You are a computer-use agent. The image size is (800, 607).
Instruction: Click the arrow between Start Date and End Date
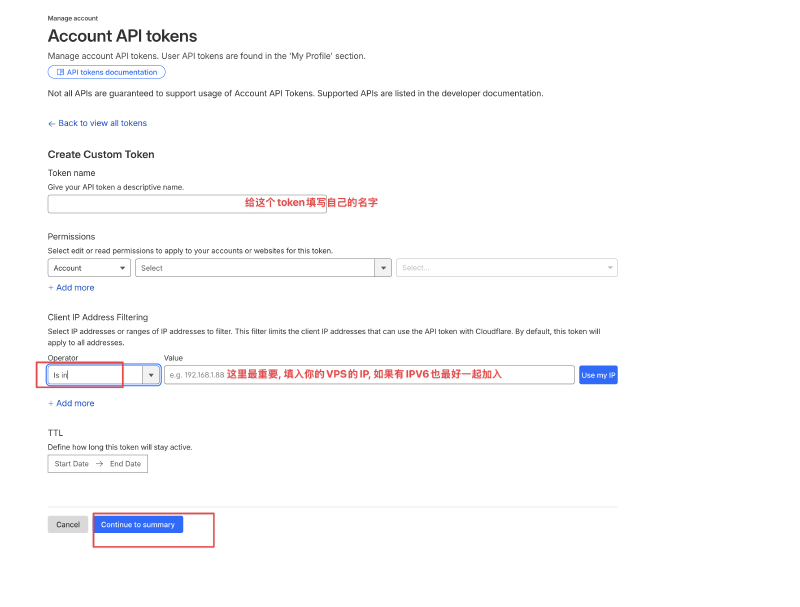pos(99,464)
